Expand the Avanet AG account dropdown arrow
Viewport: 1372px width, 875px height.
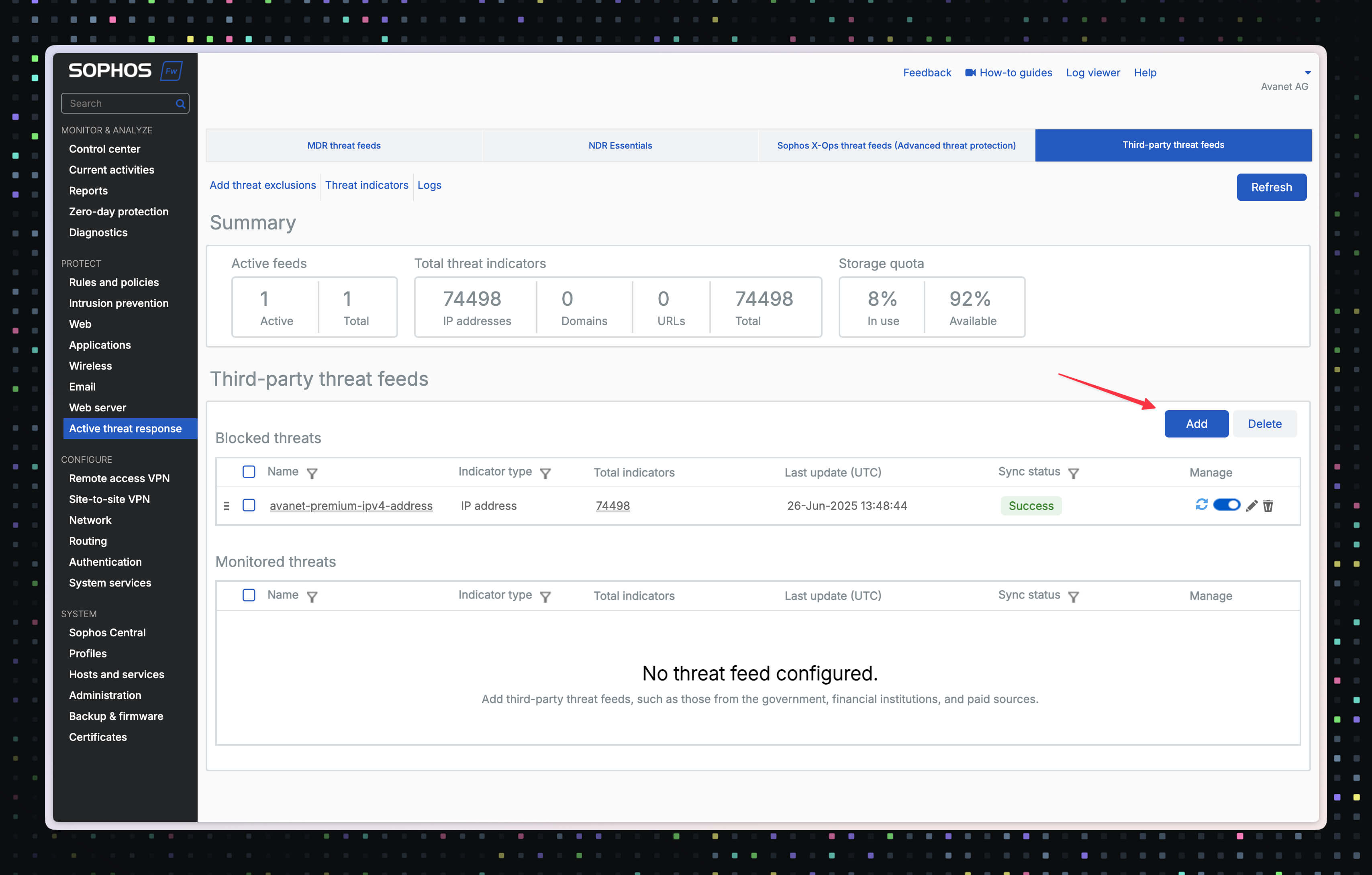click(x=1308, y=72)
